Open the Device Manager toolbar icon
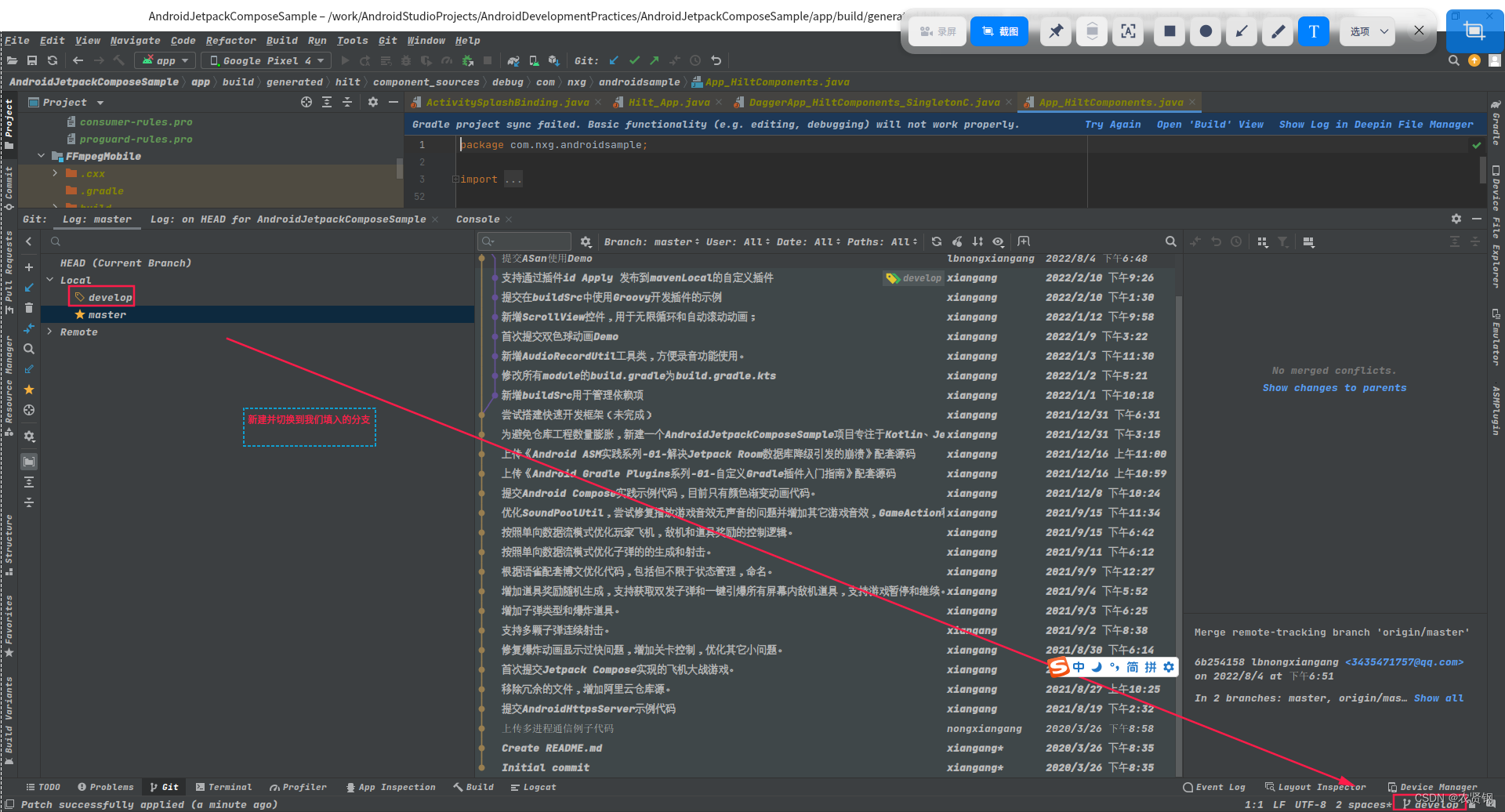The height and width of the screenshot is (812, 1505). tap(534, 60)
